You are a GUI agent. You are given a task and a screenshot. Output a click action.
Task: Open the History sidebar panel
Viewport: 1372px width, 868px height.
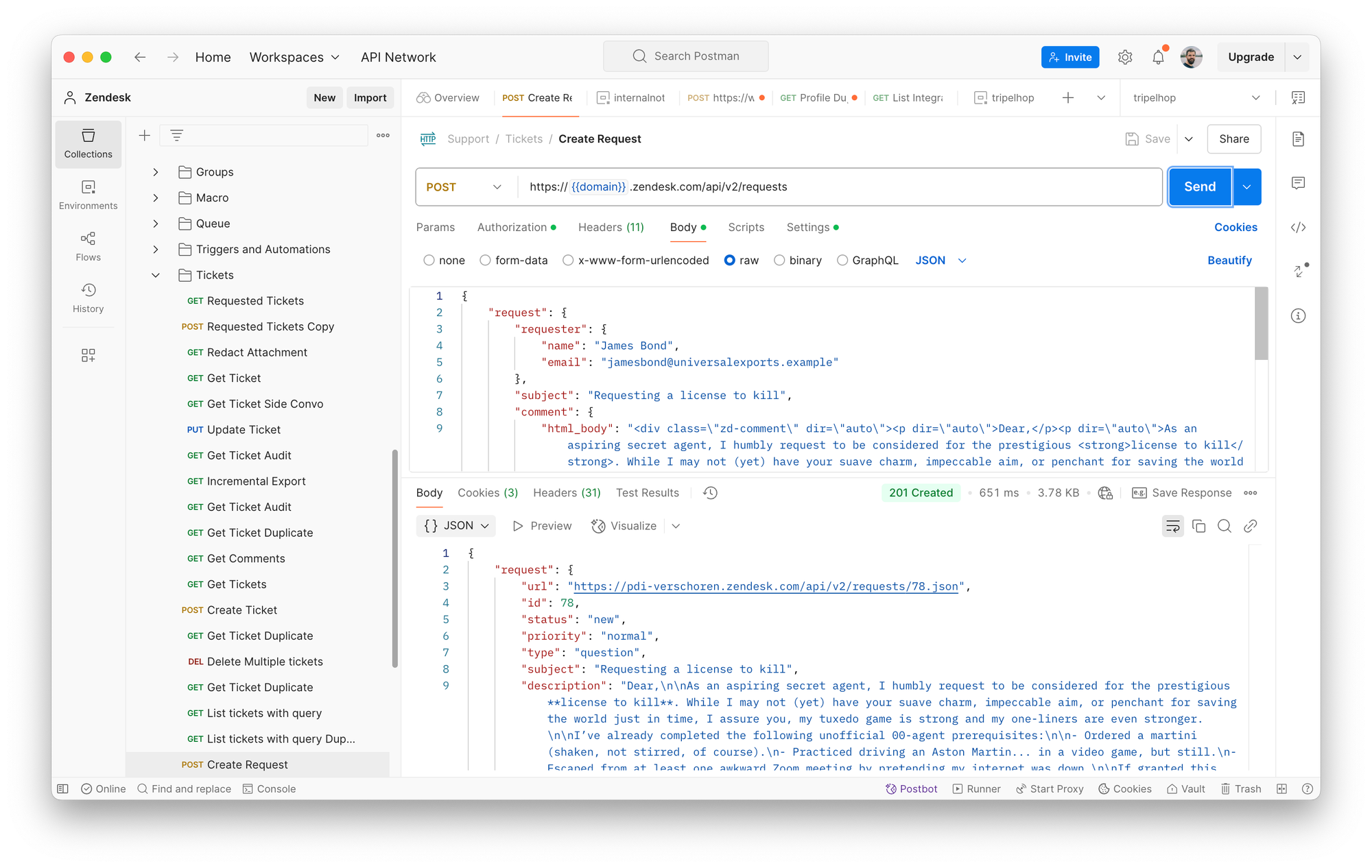coord(88,298)
